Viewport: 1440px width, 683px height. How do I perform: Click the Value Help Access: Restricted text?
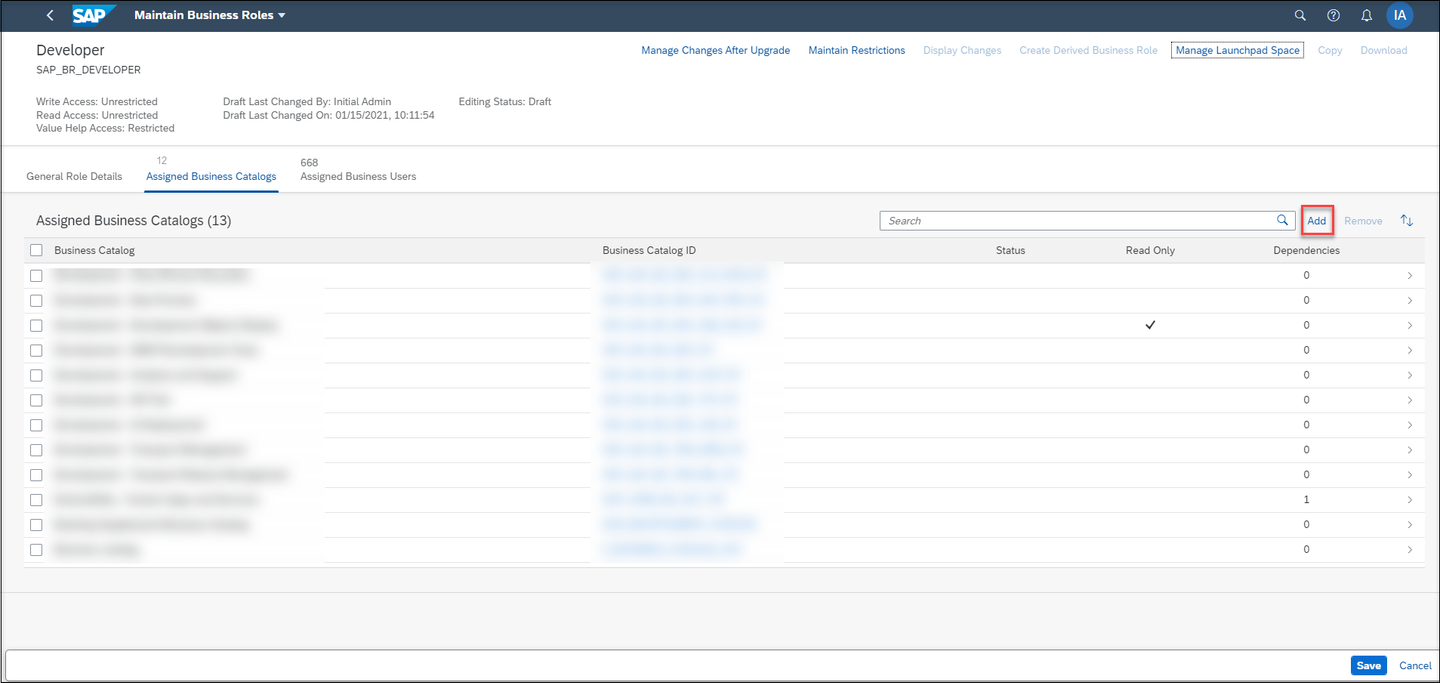105,128
